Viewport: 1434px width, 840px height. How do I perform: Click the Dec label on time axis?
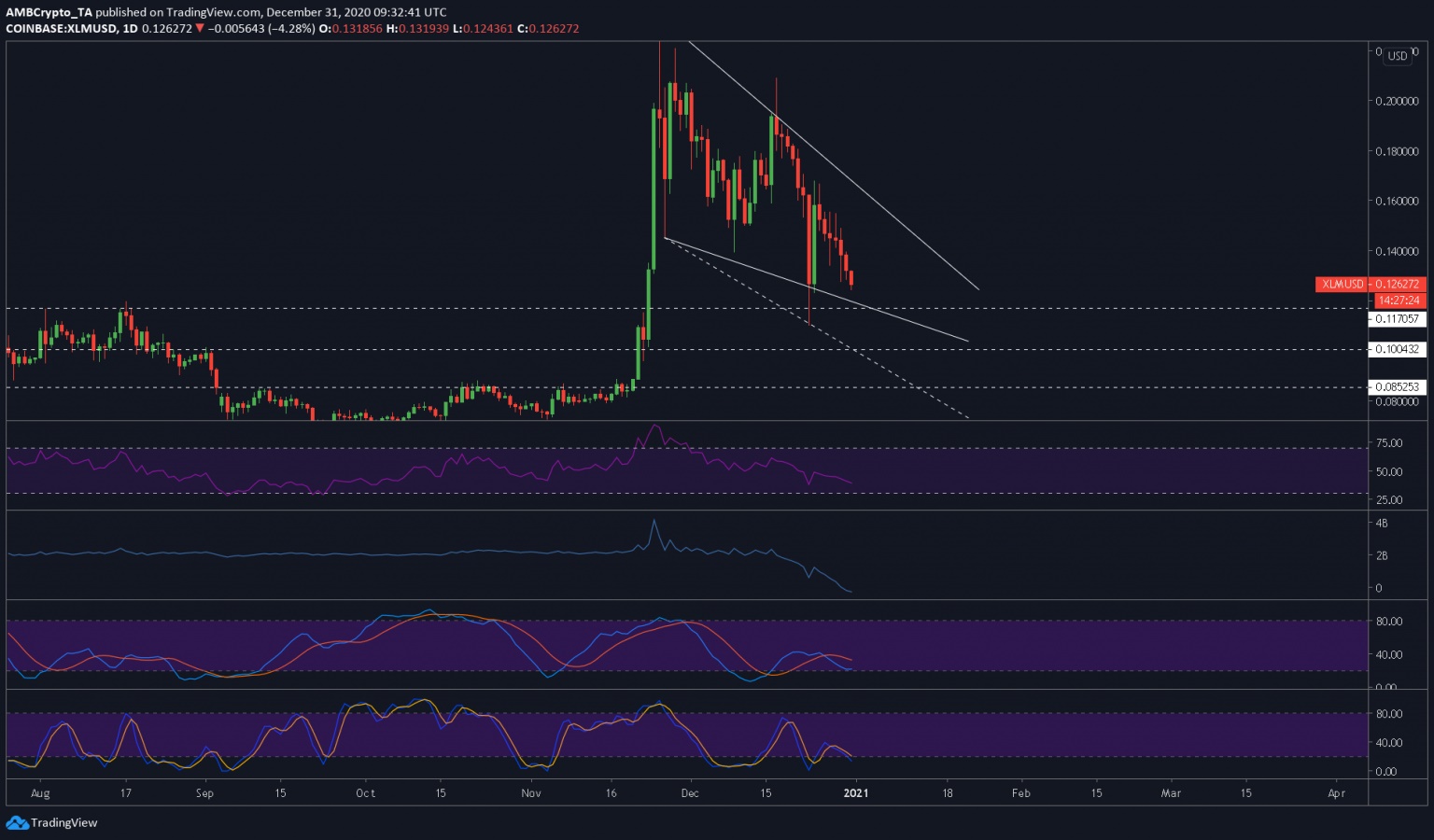tap(690, 793)
